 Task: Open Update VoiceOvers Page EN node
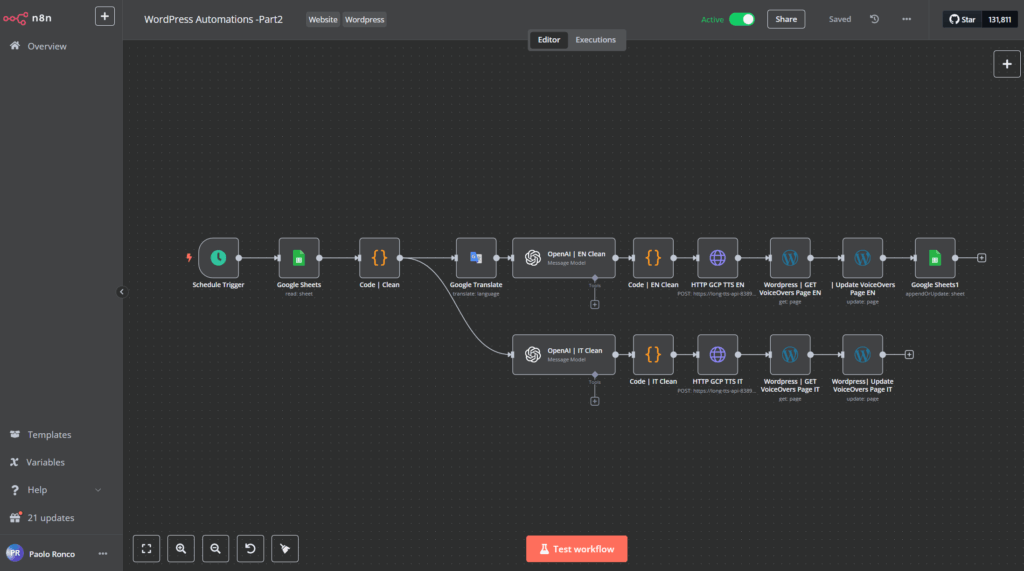862,257
